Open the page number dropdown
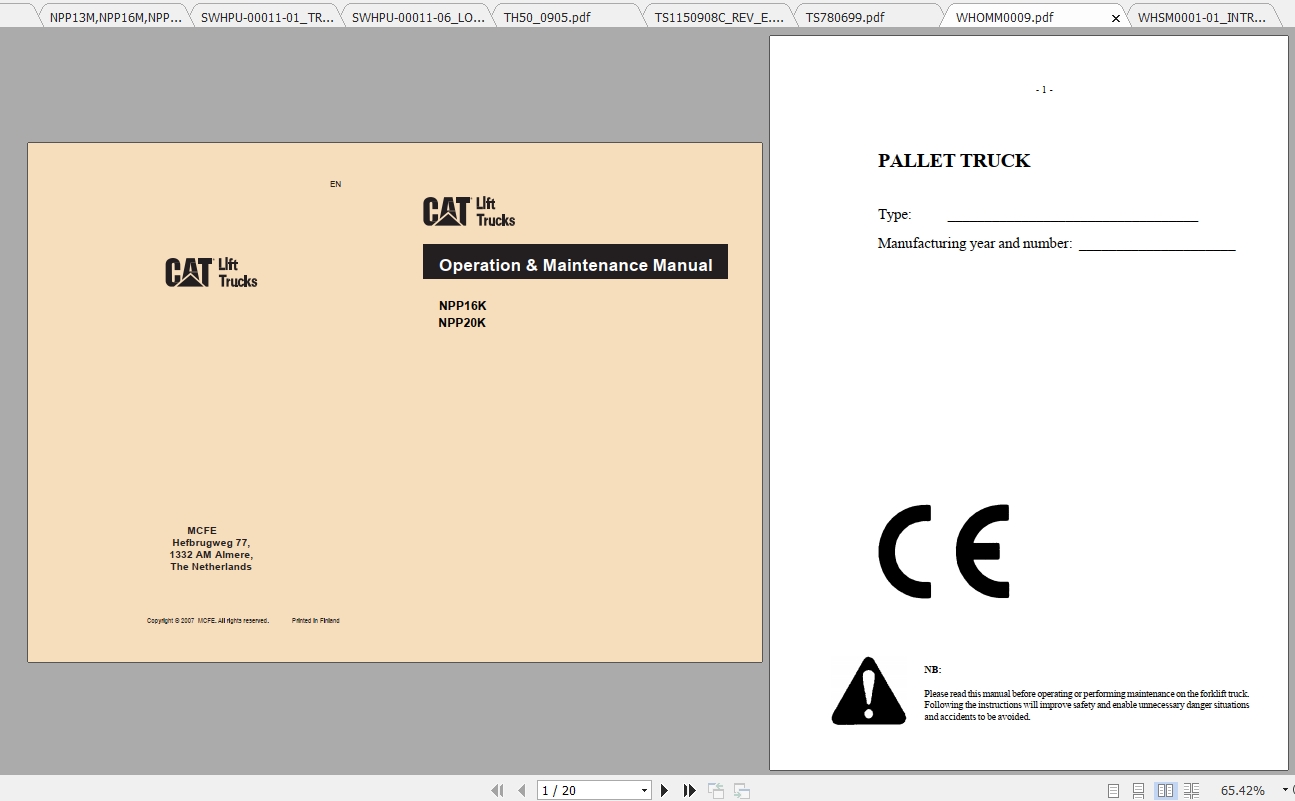The image size is (1295, 801). (644, 790)
